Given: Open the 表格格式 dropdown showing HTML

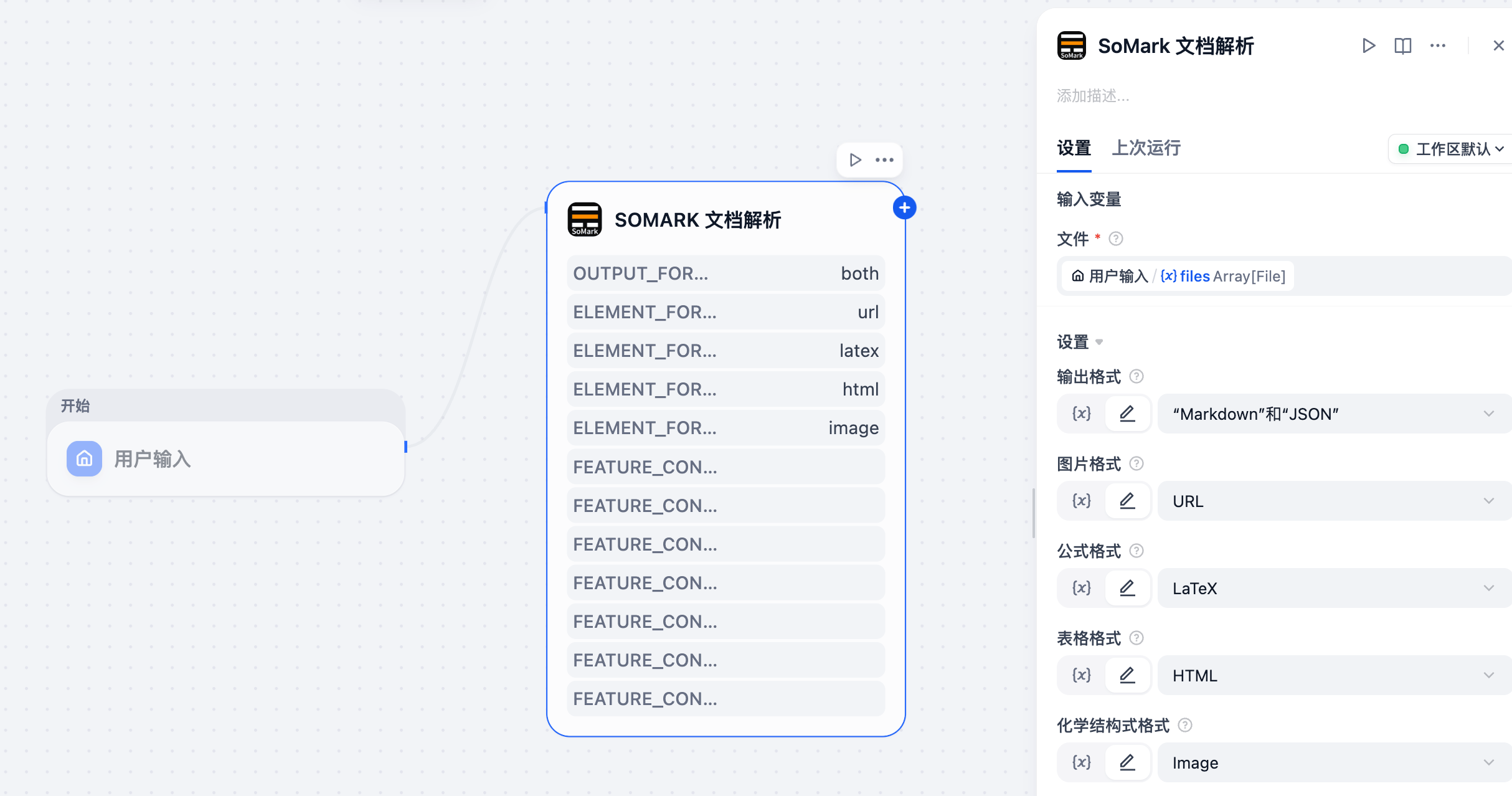Looking at the screenshot, I should [x=1335, y=675].
